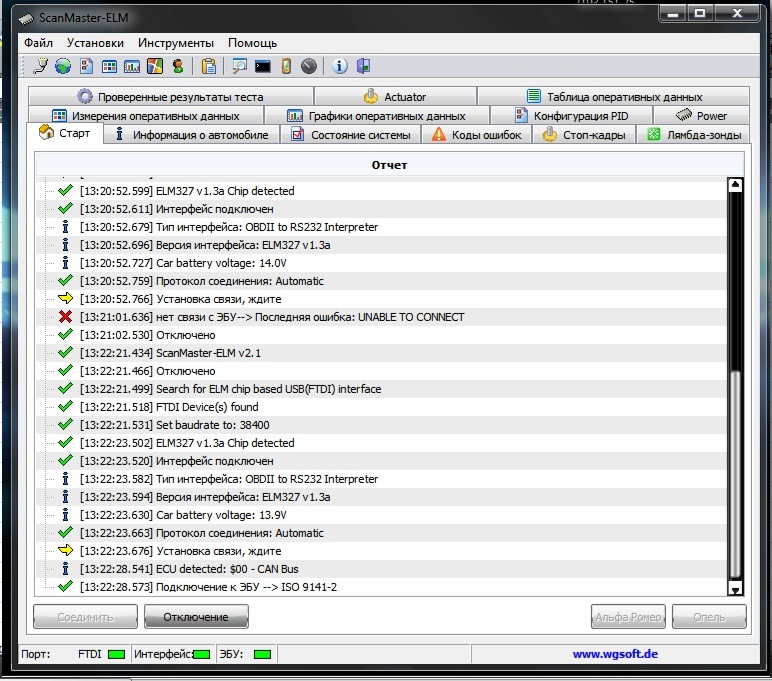Click the Actuator tab hand icon
772x681 pixels.
(x=371, y=96)
